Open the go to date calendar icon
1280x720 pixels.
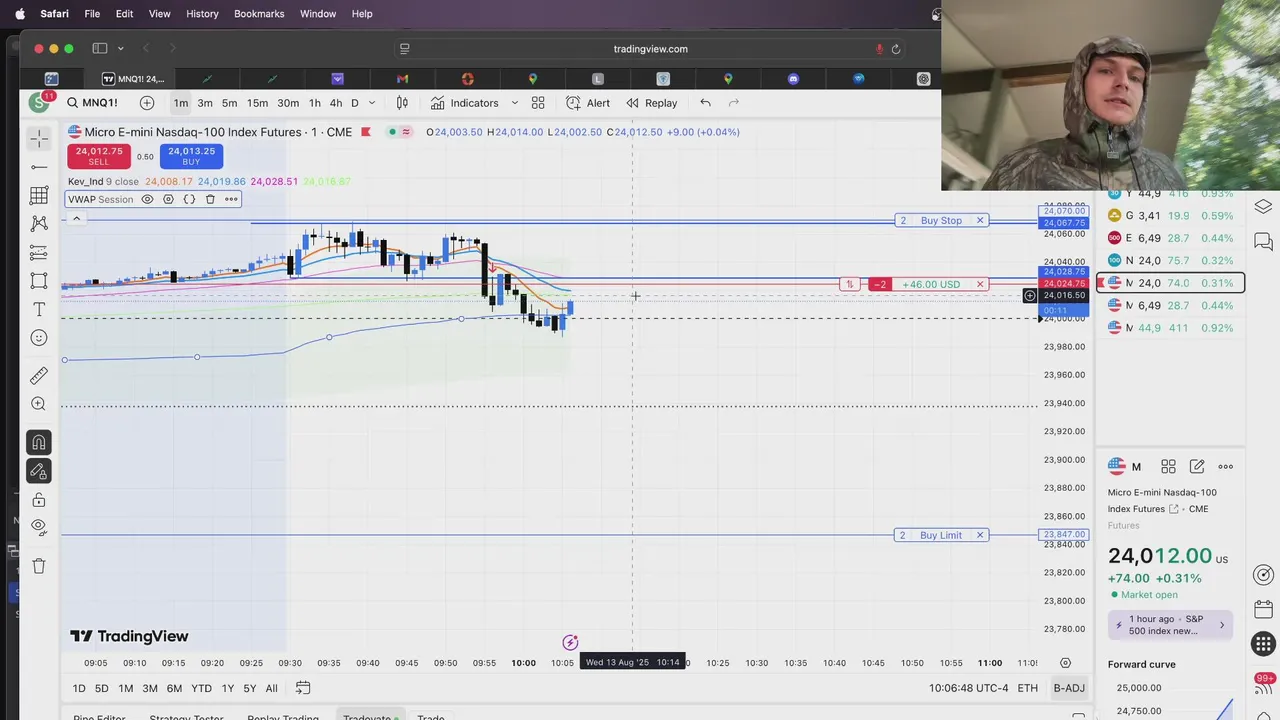click(303, 688)
